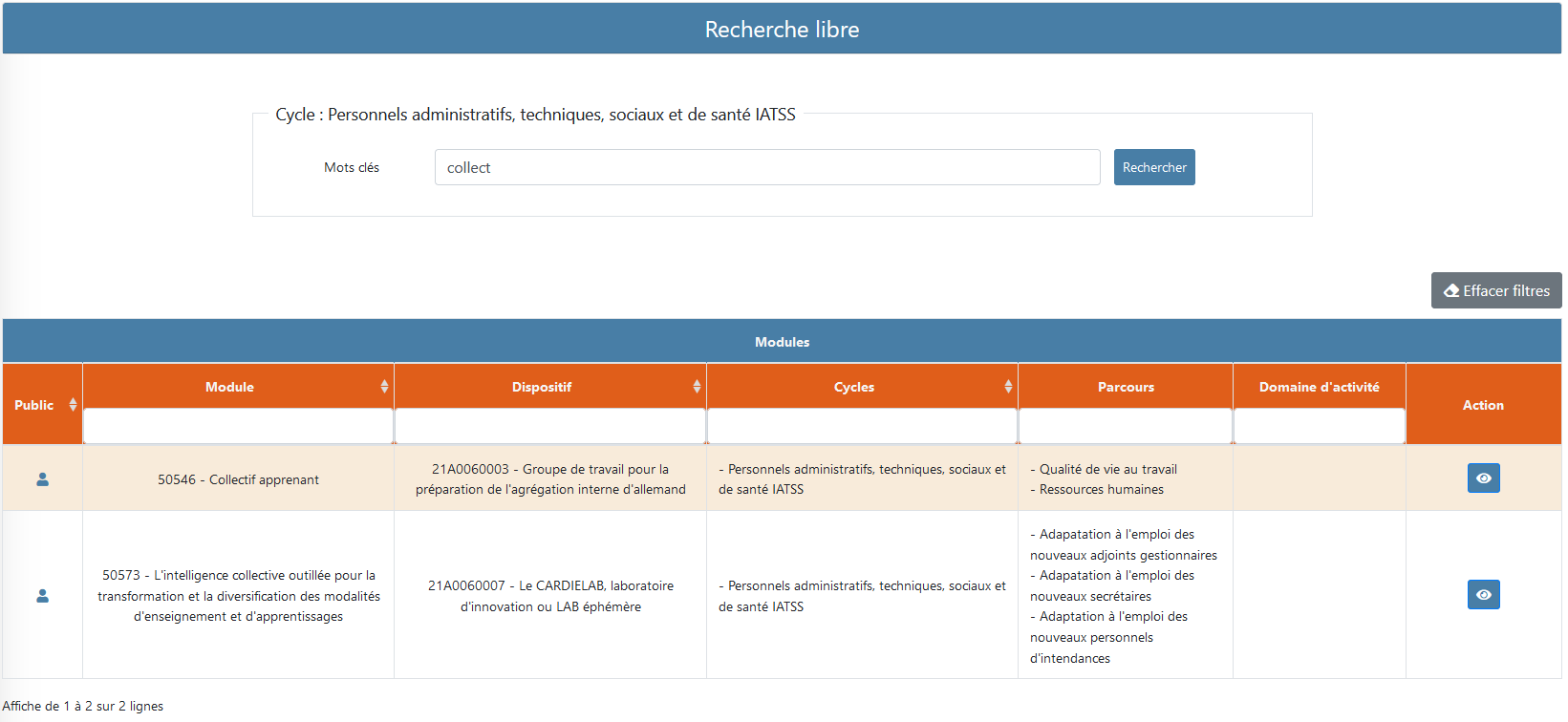The height and width of the screenshot is (722, 1568).
Task: Click the 'Recherche libre' page title
Action: point(782,30)
